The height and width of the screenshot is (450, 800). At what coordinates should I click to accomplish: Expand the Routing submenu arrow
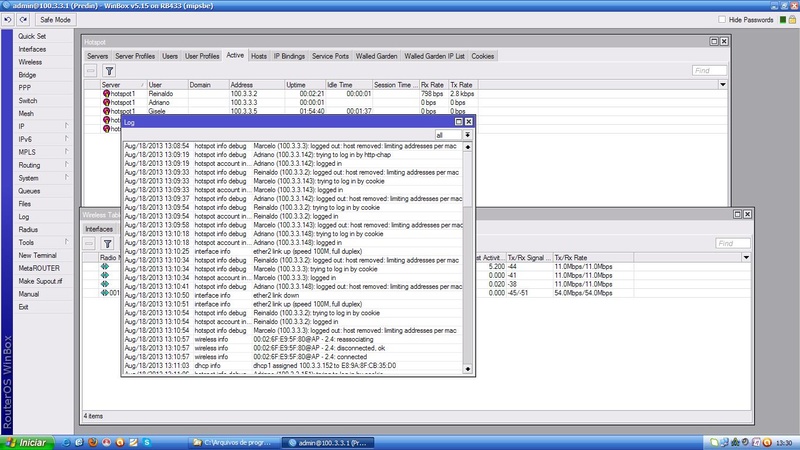pyautogui.click(x=66, y=164)
